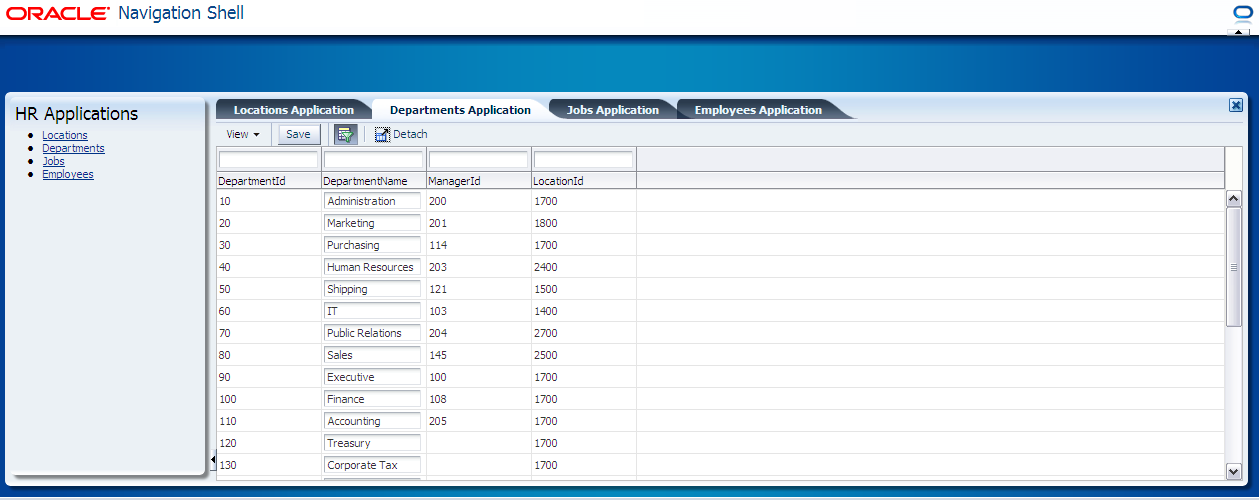Select the ManagerId column header

[479, 181]
